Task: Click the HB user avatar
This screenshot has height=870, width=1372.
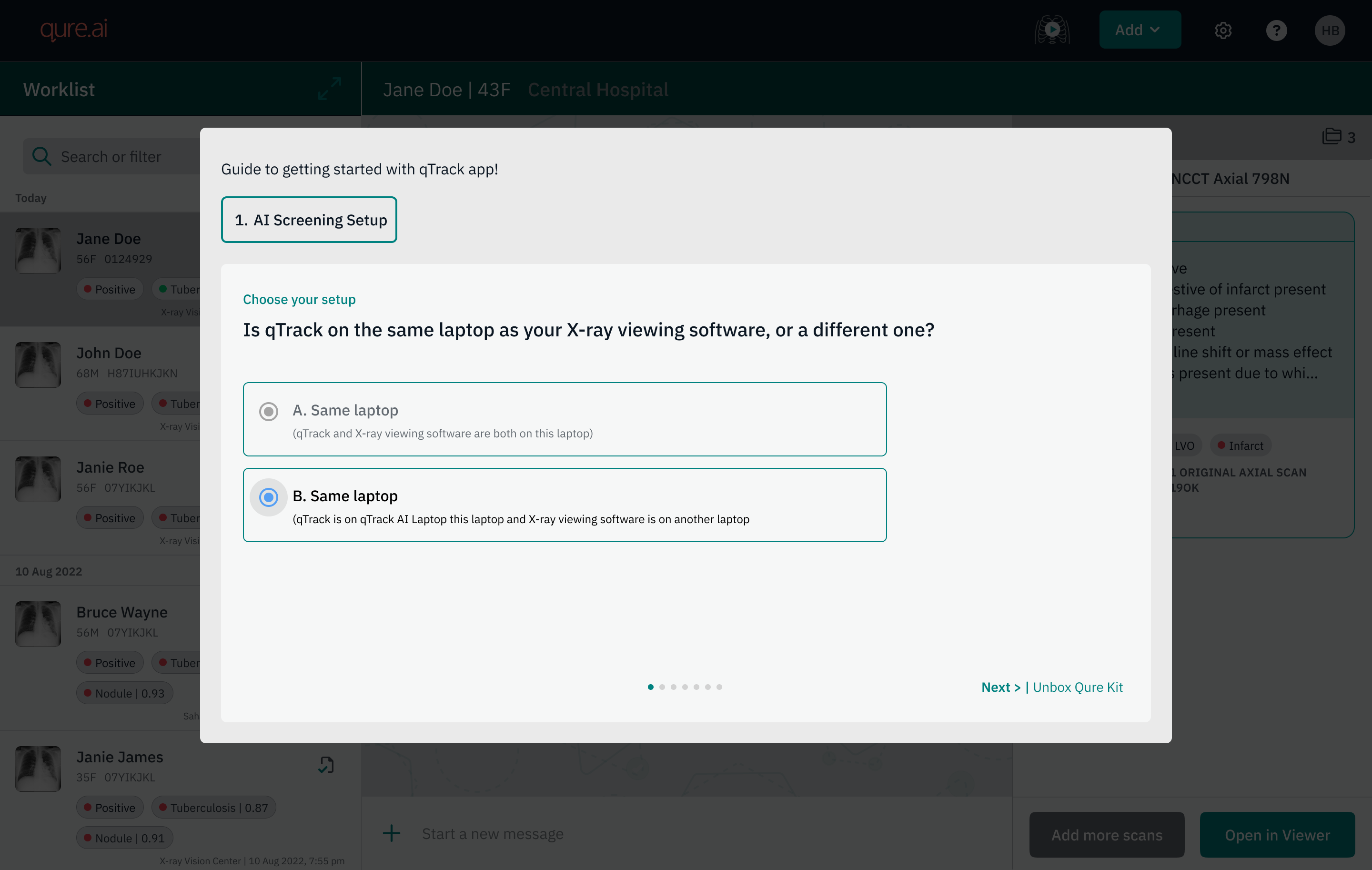Action: pyautogui.click(x=1330, y=30)
